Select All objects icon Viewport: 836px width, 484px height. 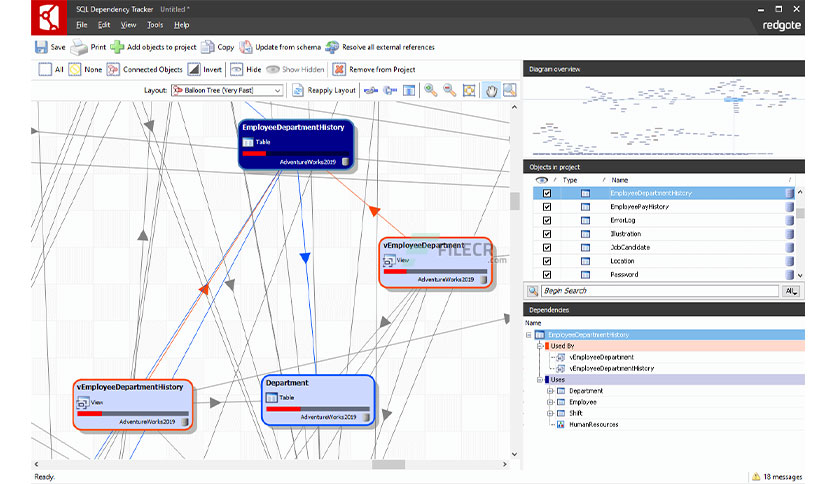pos(45,69)
